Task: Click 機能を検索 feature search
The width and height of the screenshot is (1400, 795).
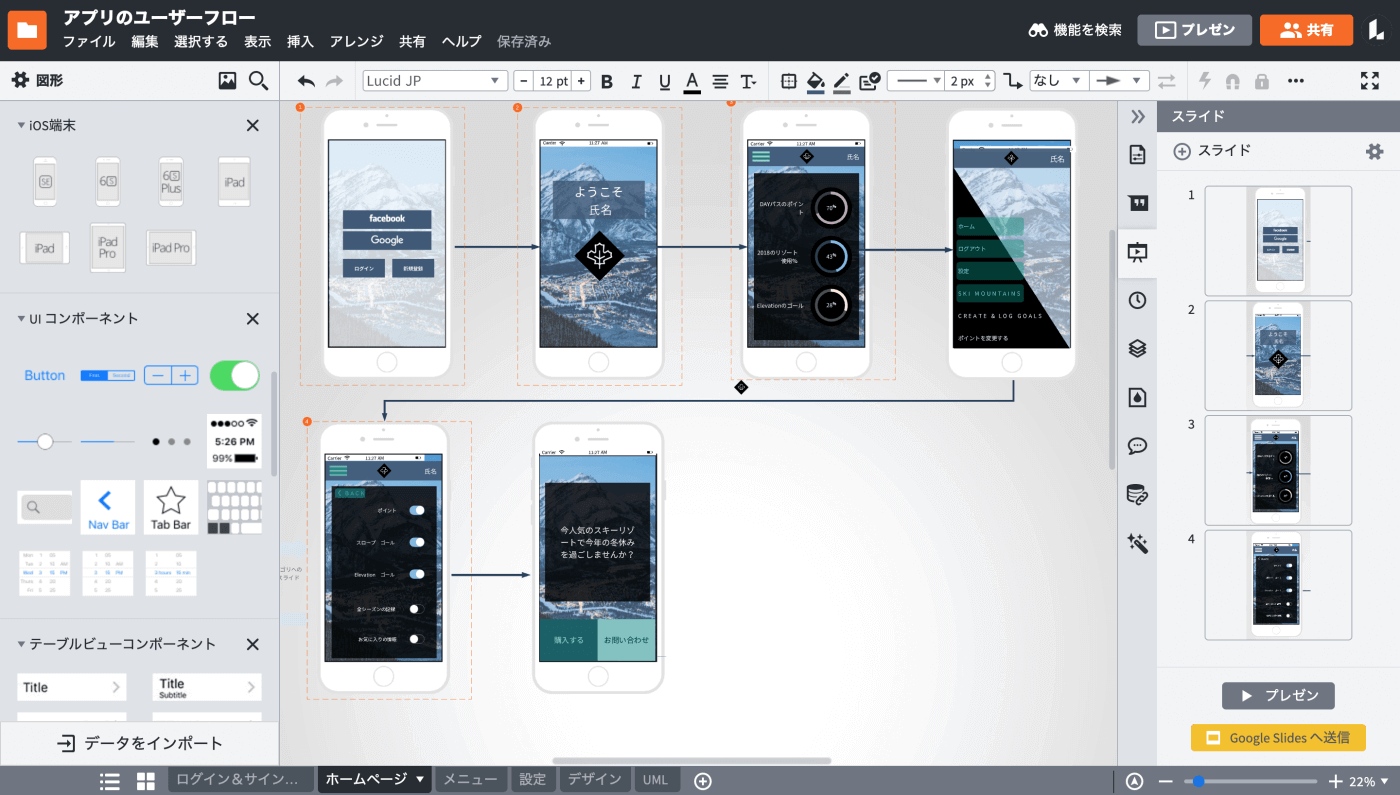Action: (x=1076, y=30)
